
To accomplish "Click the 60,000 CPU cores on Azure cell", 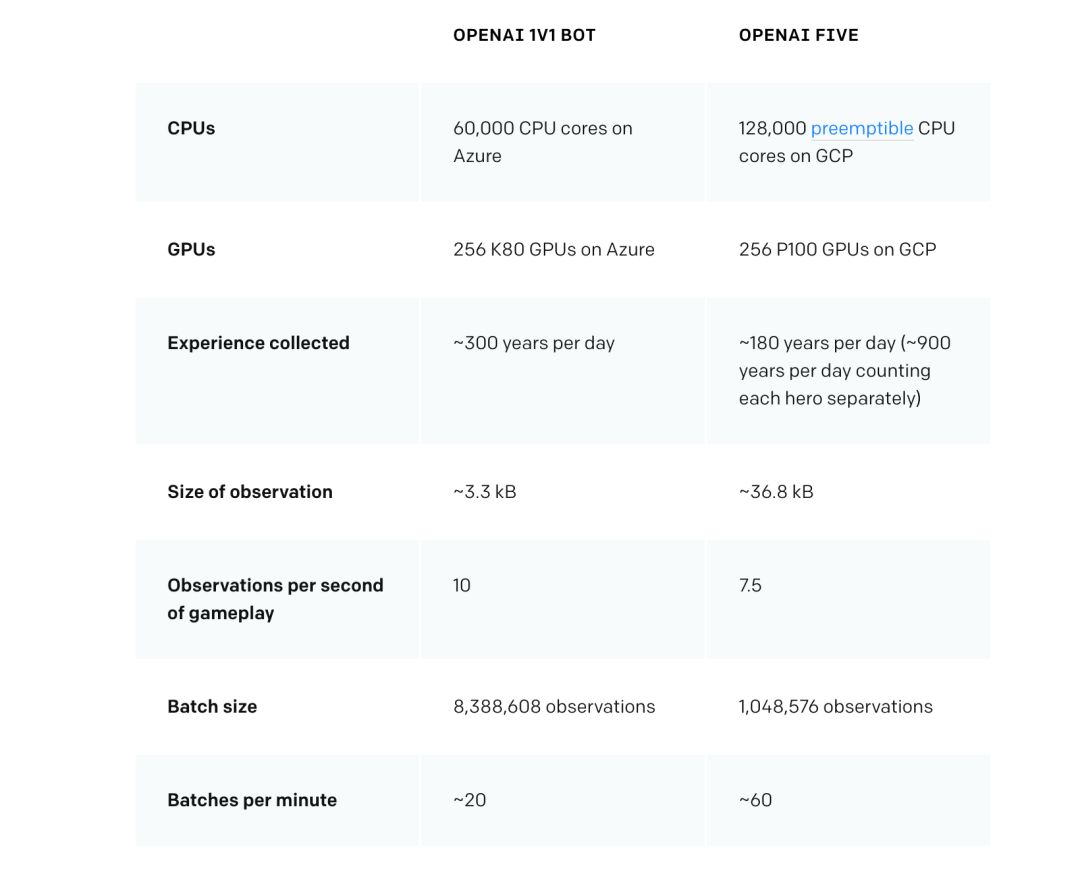I will pos(542,142).
